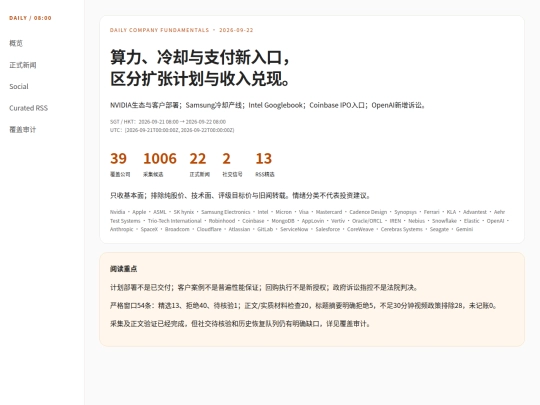Click Seagate in the company list
Screen dimensions: 540x405
click(439, 229)
